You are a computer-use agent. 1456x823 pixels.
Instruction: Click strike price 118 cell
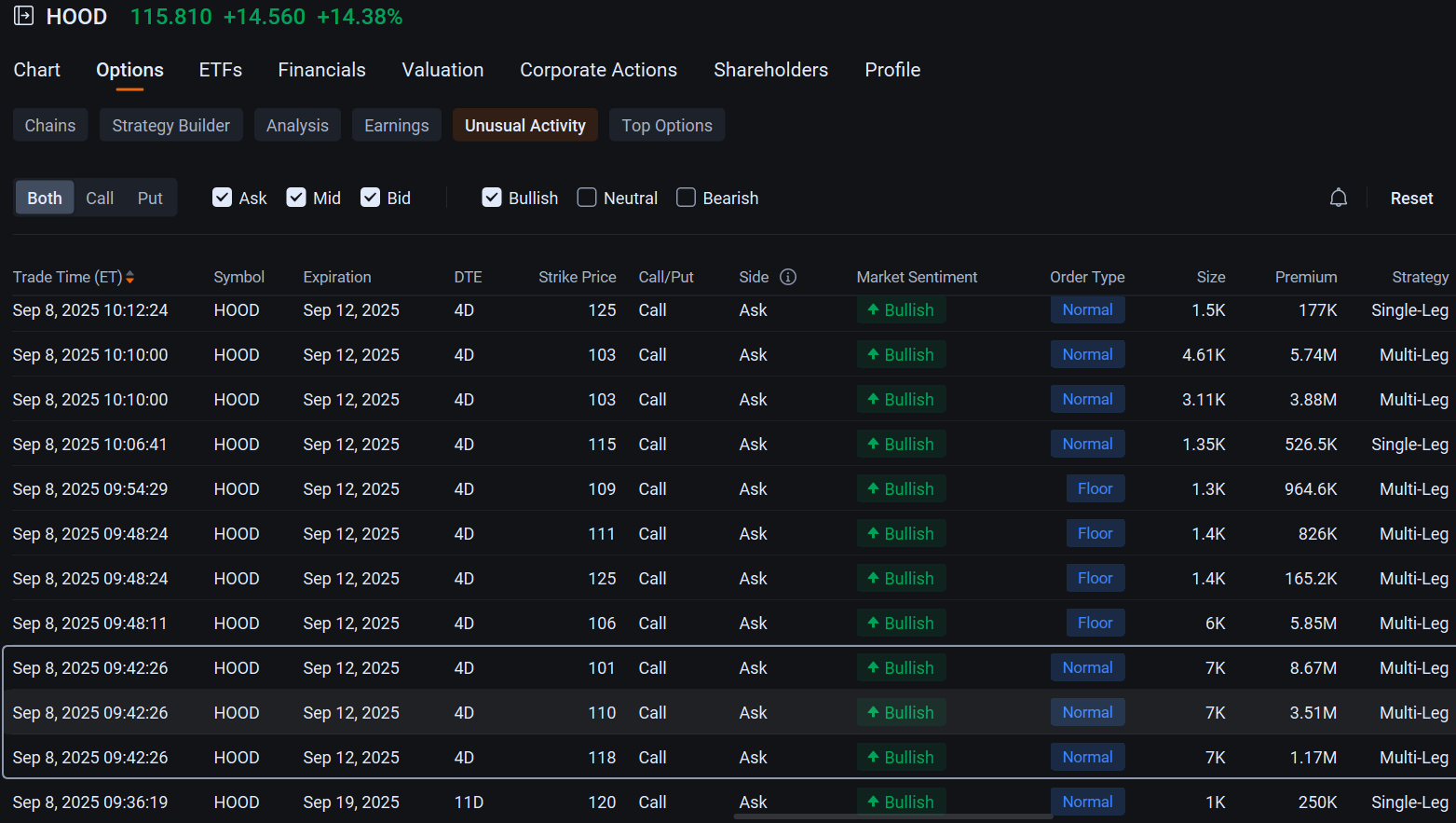click(602, 758)
